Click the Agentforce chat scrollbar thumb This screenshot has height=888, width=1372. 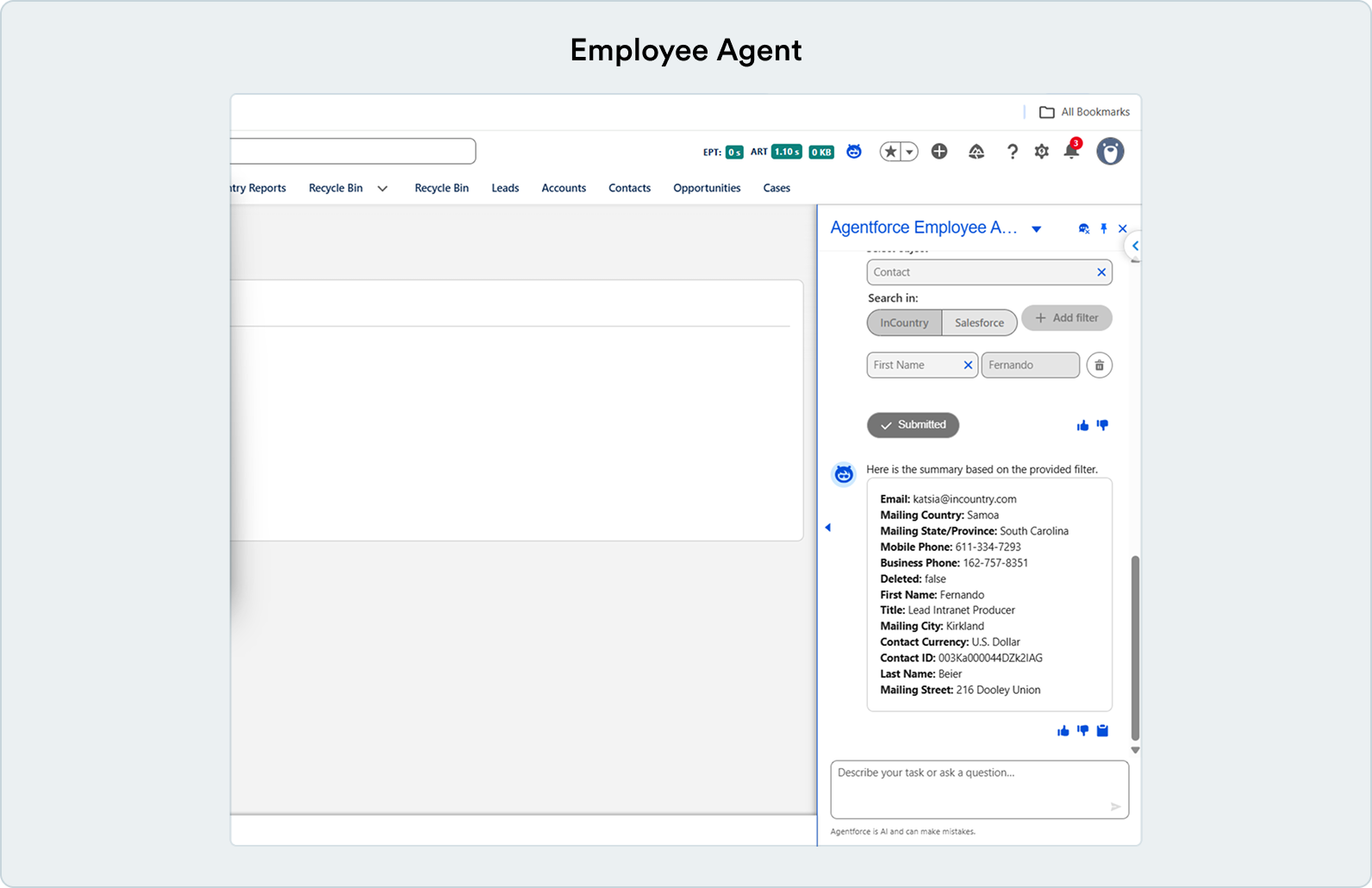[1135, 648]
